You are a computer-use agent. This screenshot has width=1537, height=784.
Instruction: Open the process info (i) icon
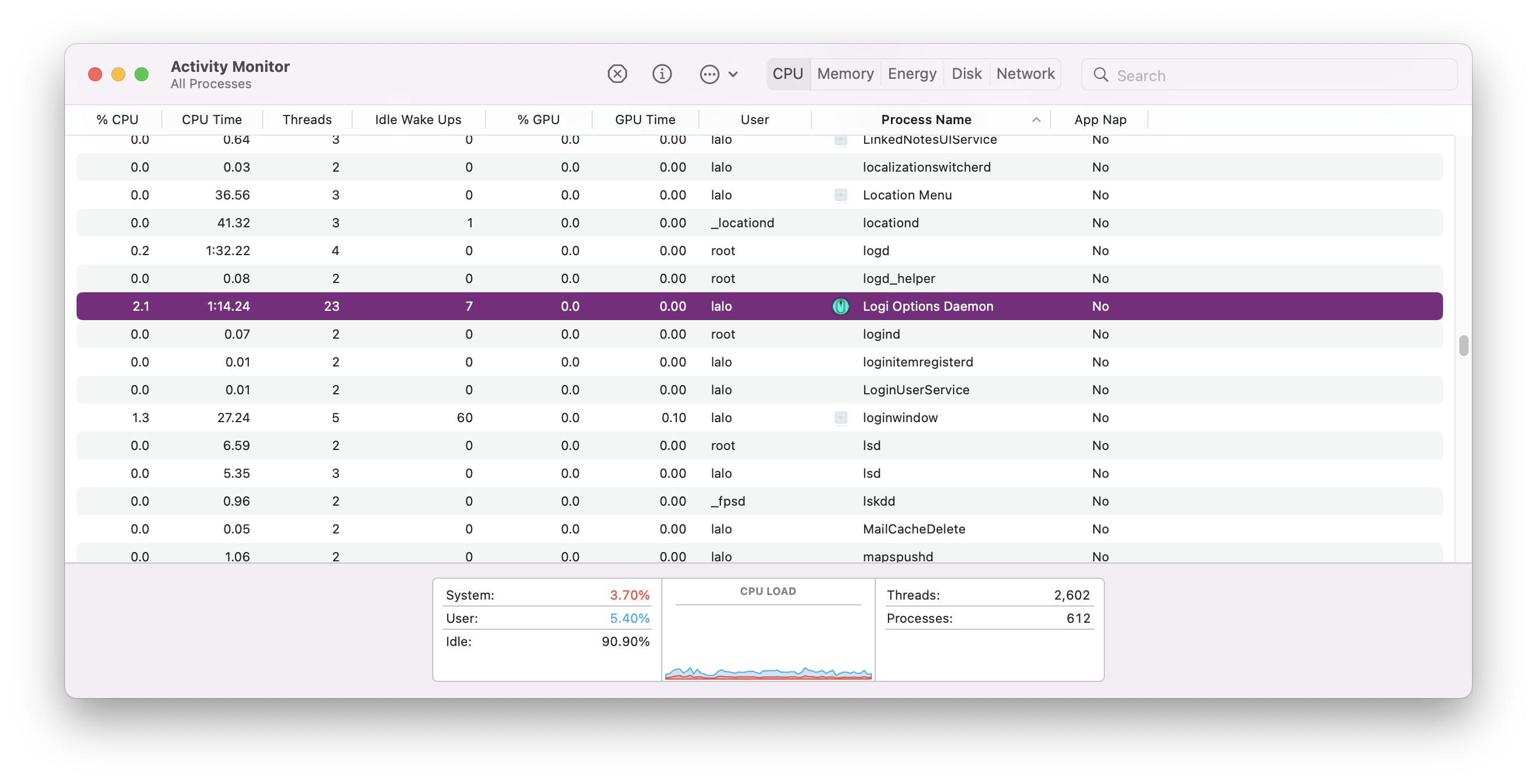662,74
